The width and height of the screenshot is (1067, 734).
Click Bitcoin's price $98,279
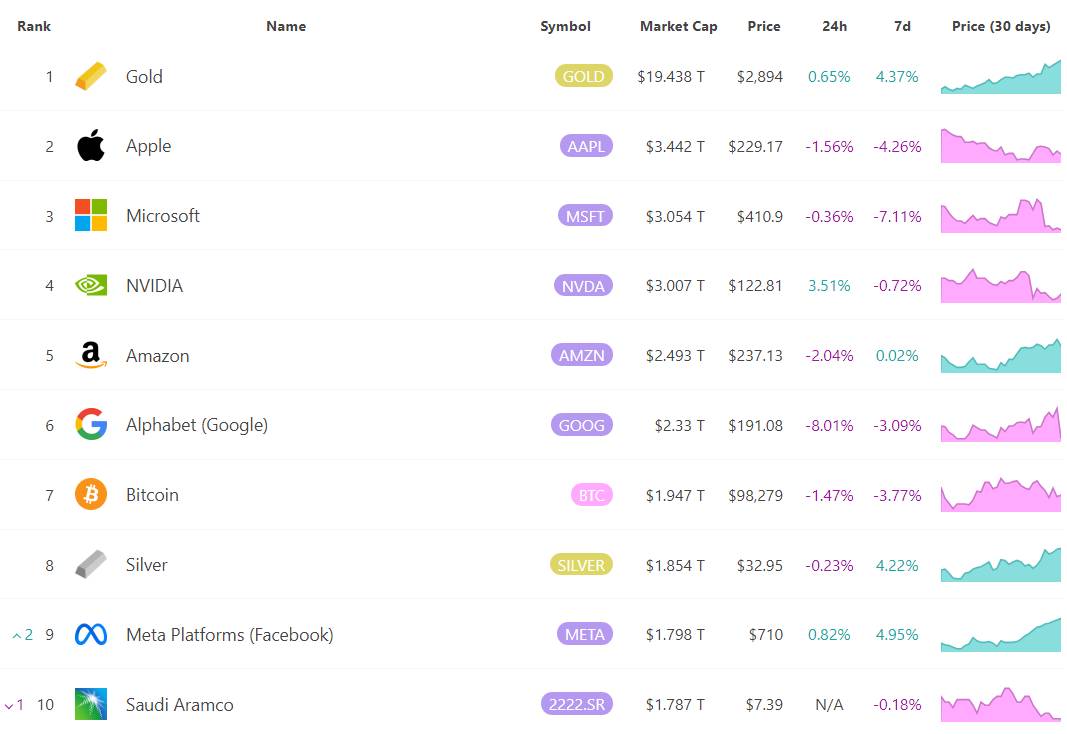click(755, 496)
